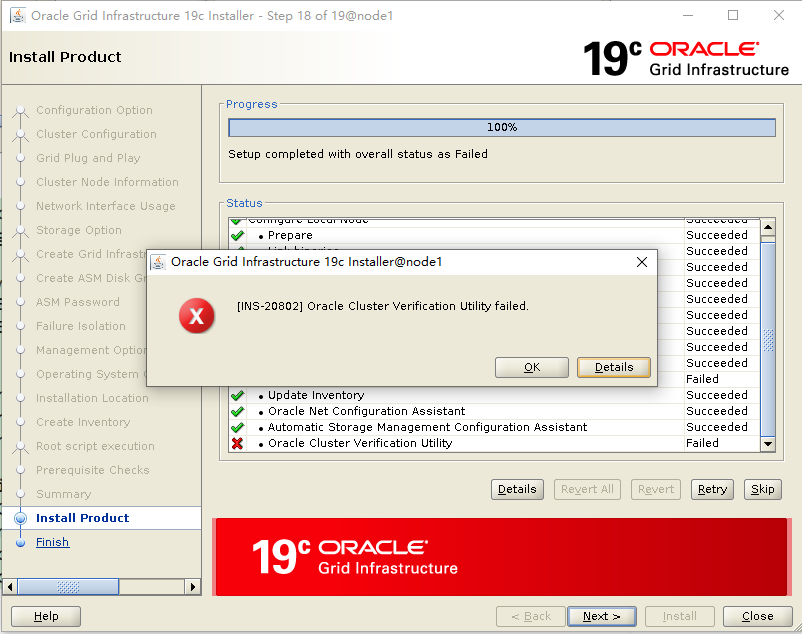Select the Cluster Configuration step
The height and width of the screenshot is (634, 802).
click(x=96, y=134)
